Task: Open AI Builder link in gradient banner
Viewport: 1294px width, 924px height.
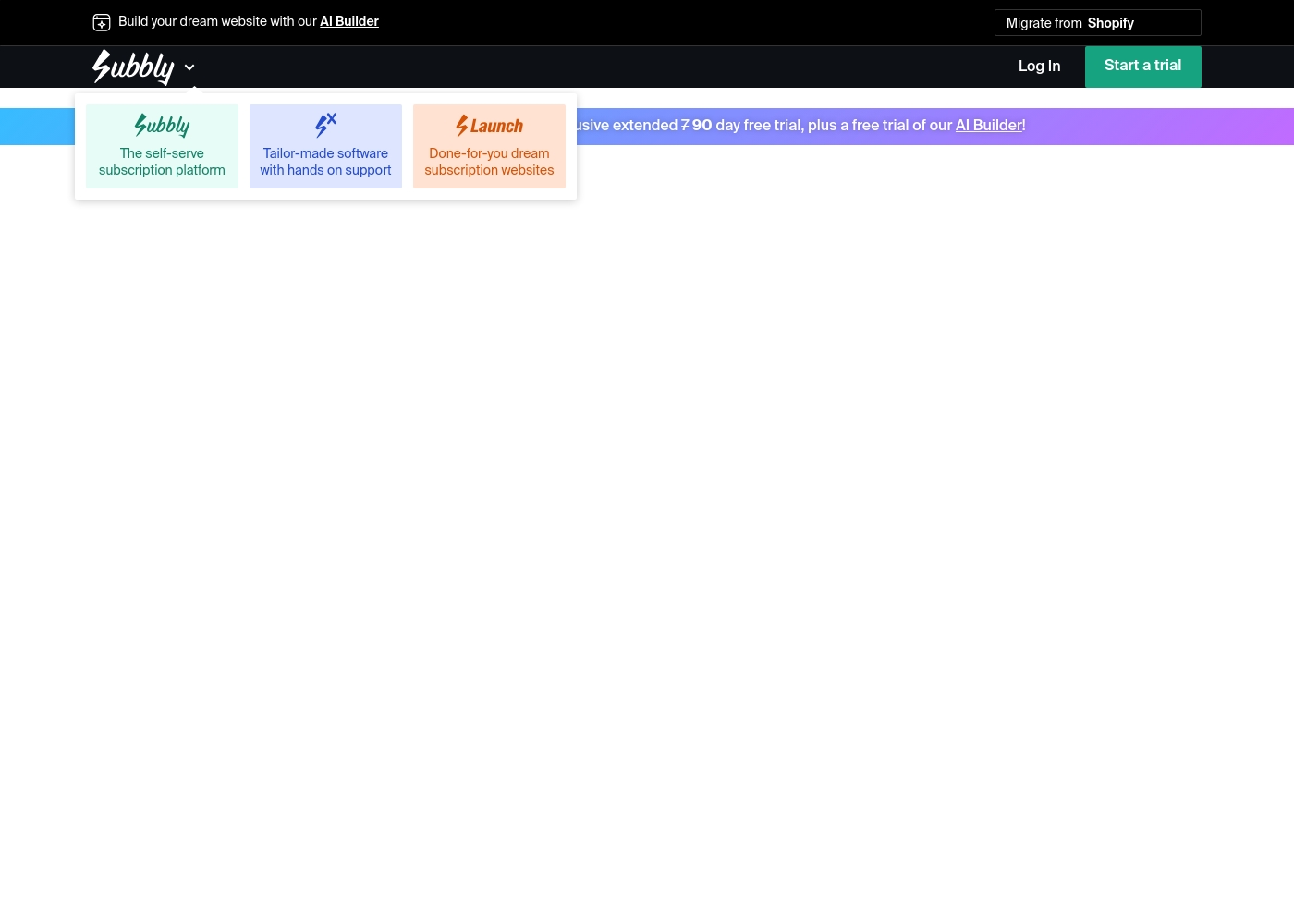Action: click(x=989, y=126)
